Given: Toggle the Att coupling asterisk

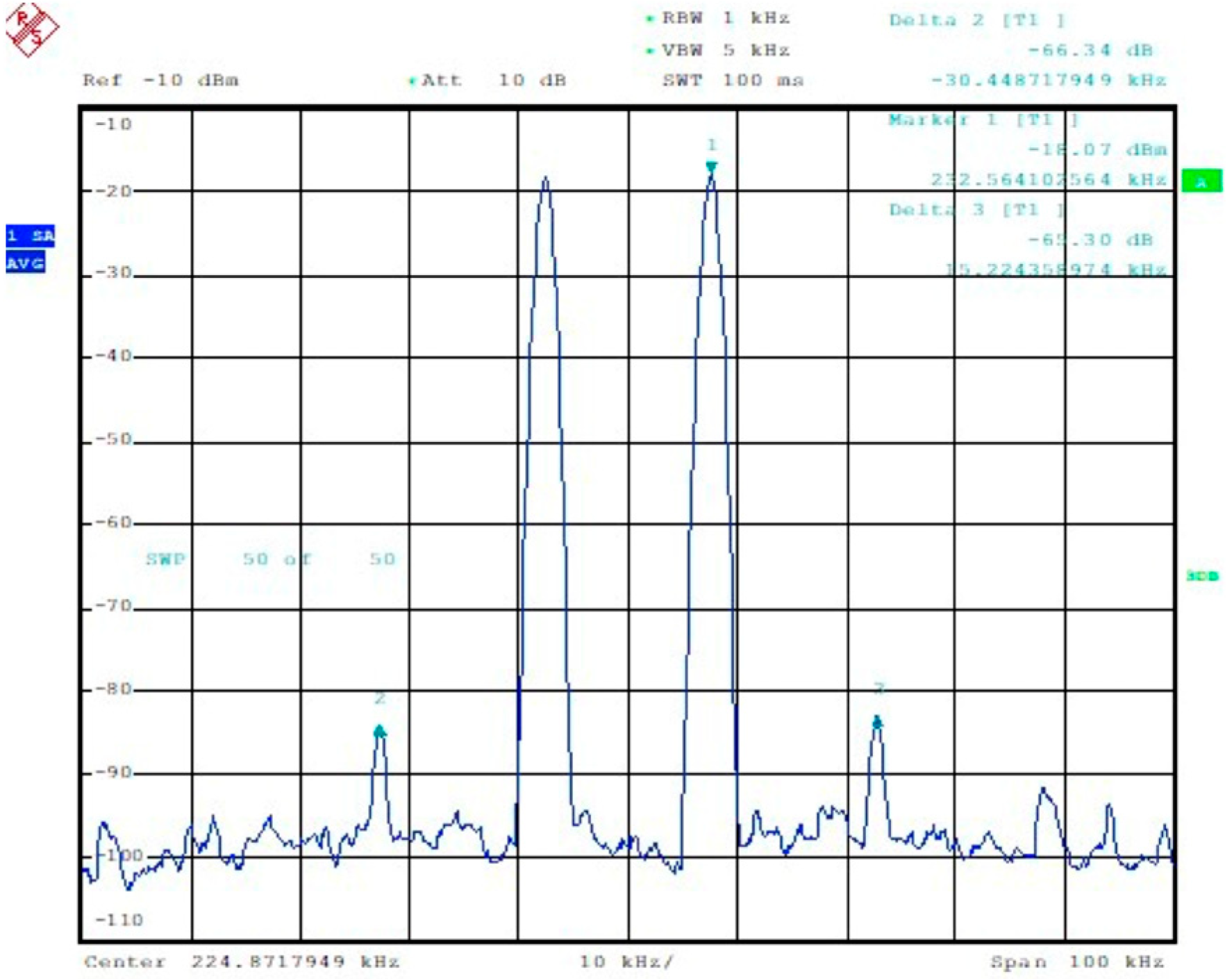Looking at the screenshot, I should tap(413, 80).
